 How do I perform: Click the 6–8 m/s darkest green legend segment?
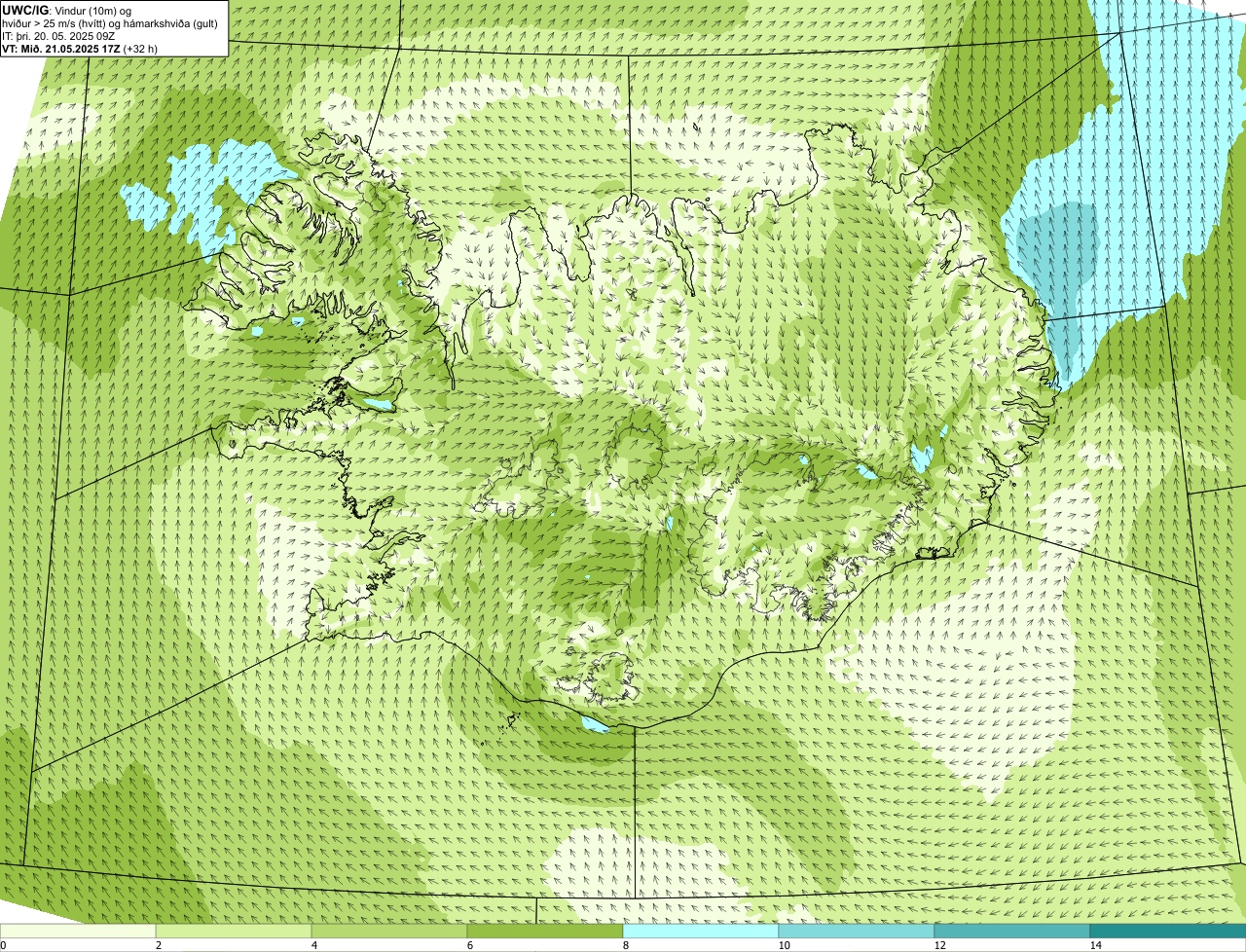coord(545,931)
